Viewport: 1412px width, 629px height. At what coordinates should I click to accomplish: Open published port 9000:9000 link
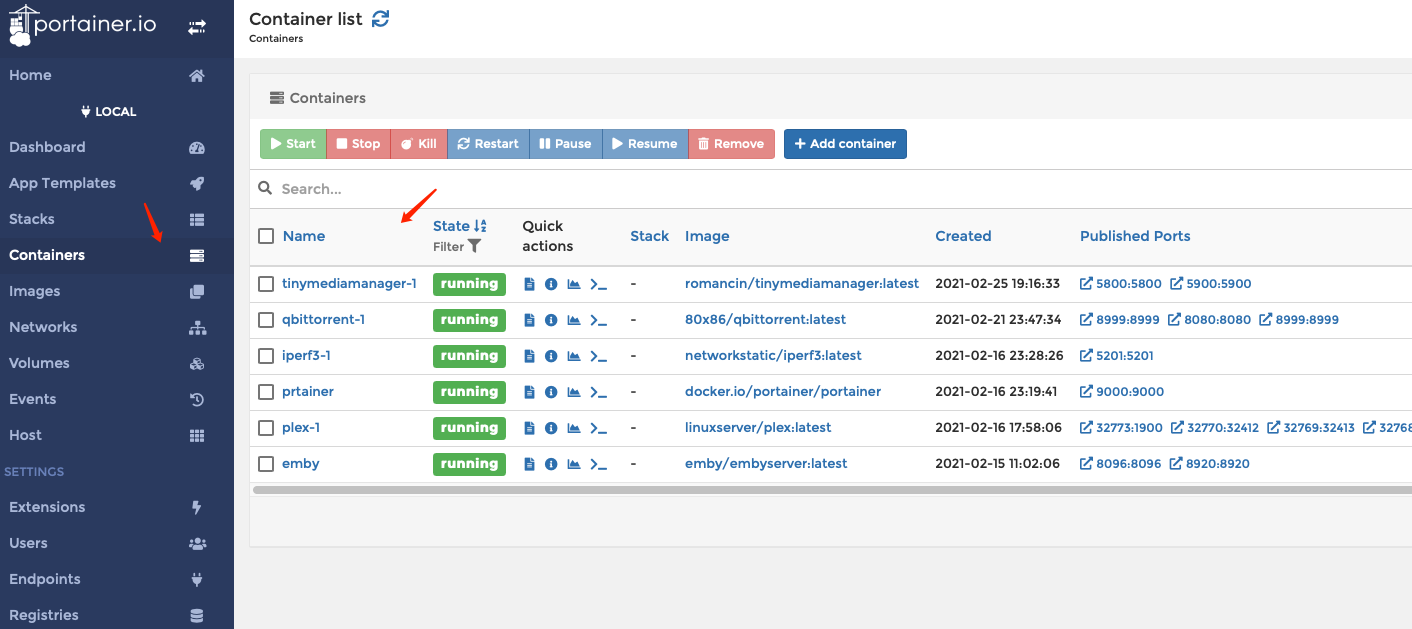click(1122, 392)
